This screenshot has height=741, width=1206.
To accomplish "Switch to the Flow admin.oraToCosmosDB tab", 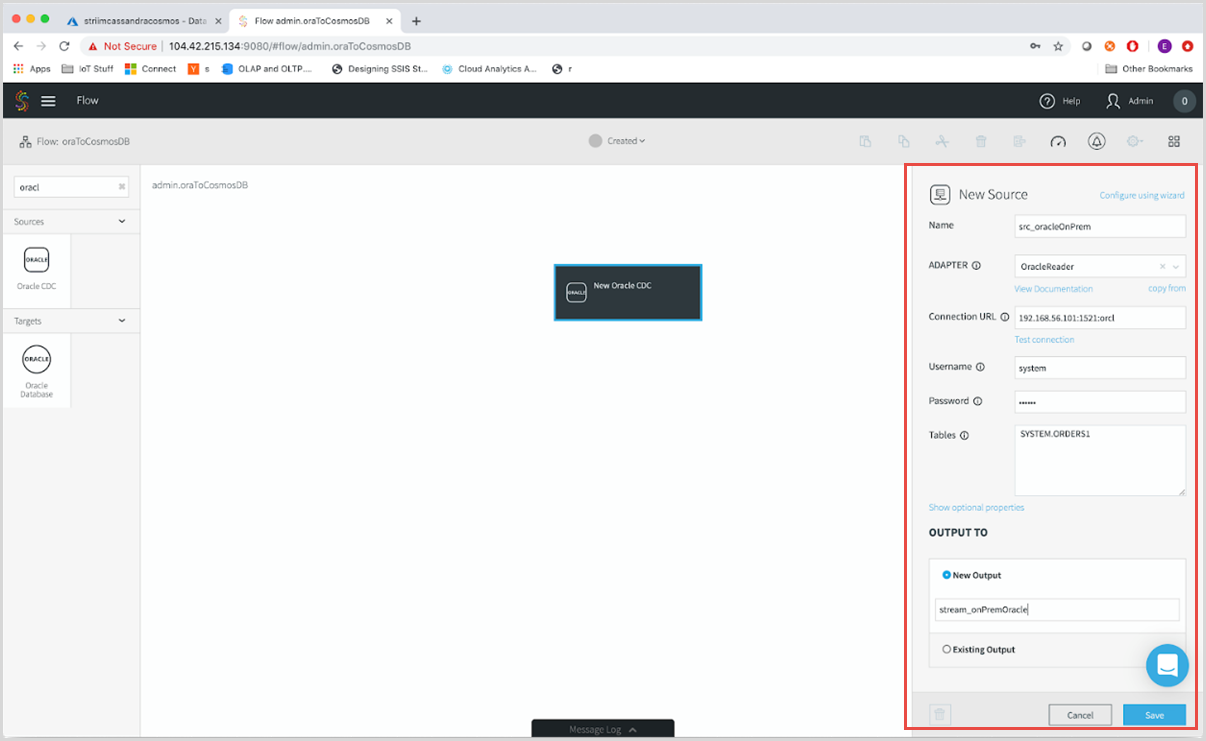I will point(310,20).
